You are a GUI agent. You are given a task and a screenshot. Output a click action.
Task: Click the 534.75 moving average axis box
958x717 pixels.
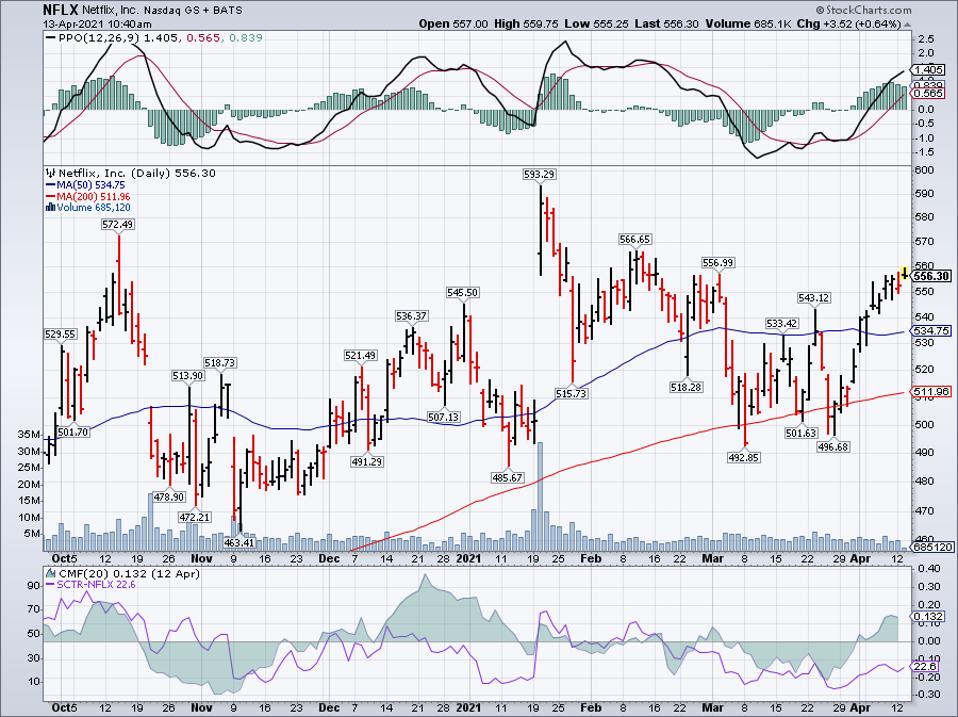pyautogui.click(x=929, y=331)
